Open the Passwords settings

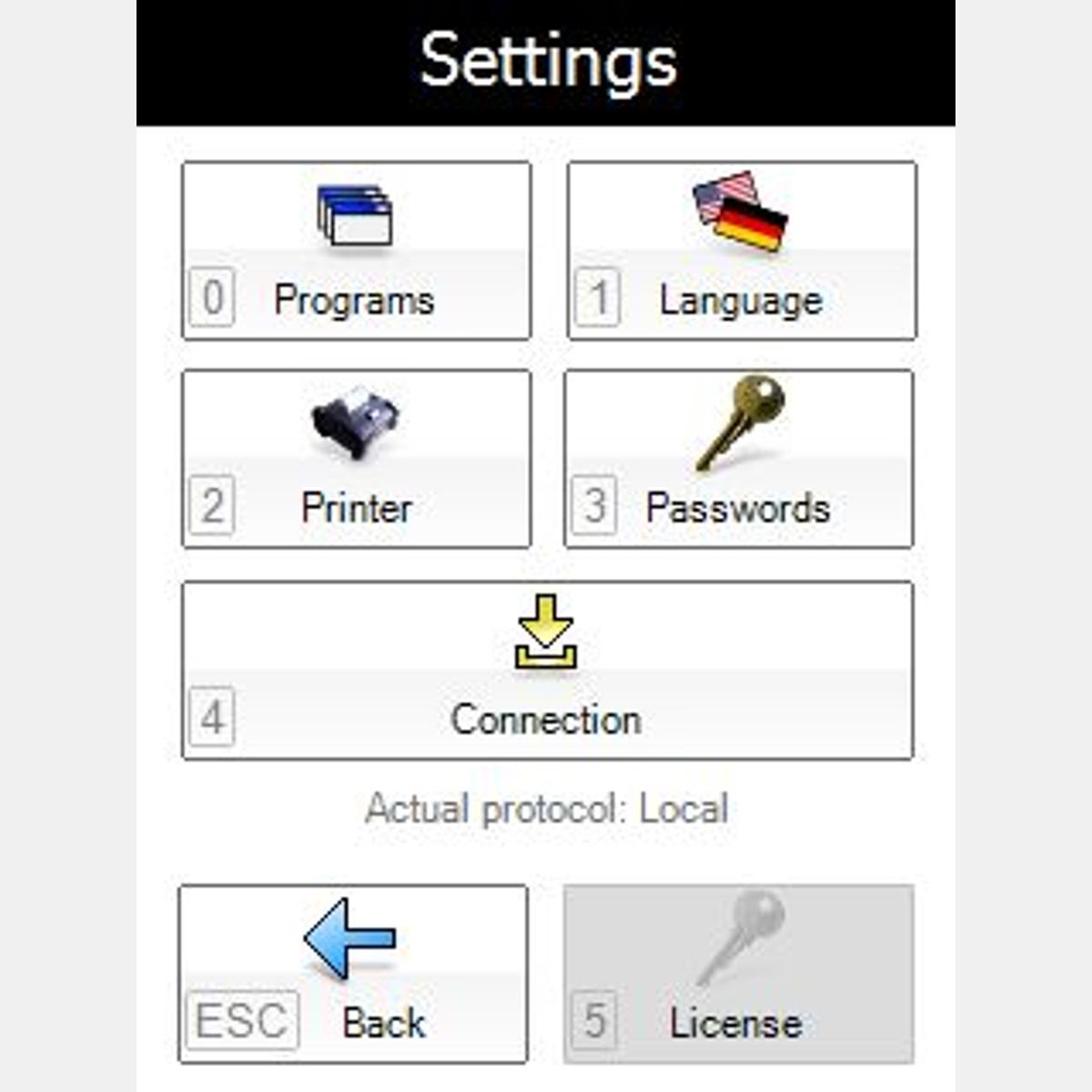tap(739, 459)
